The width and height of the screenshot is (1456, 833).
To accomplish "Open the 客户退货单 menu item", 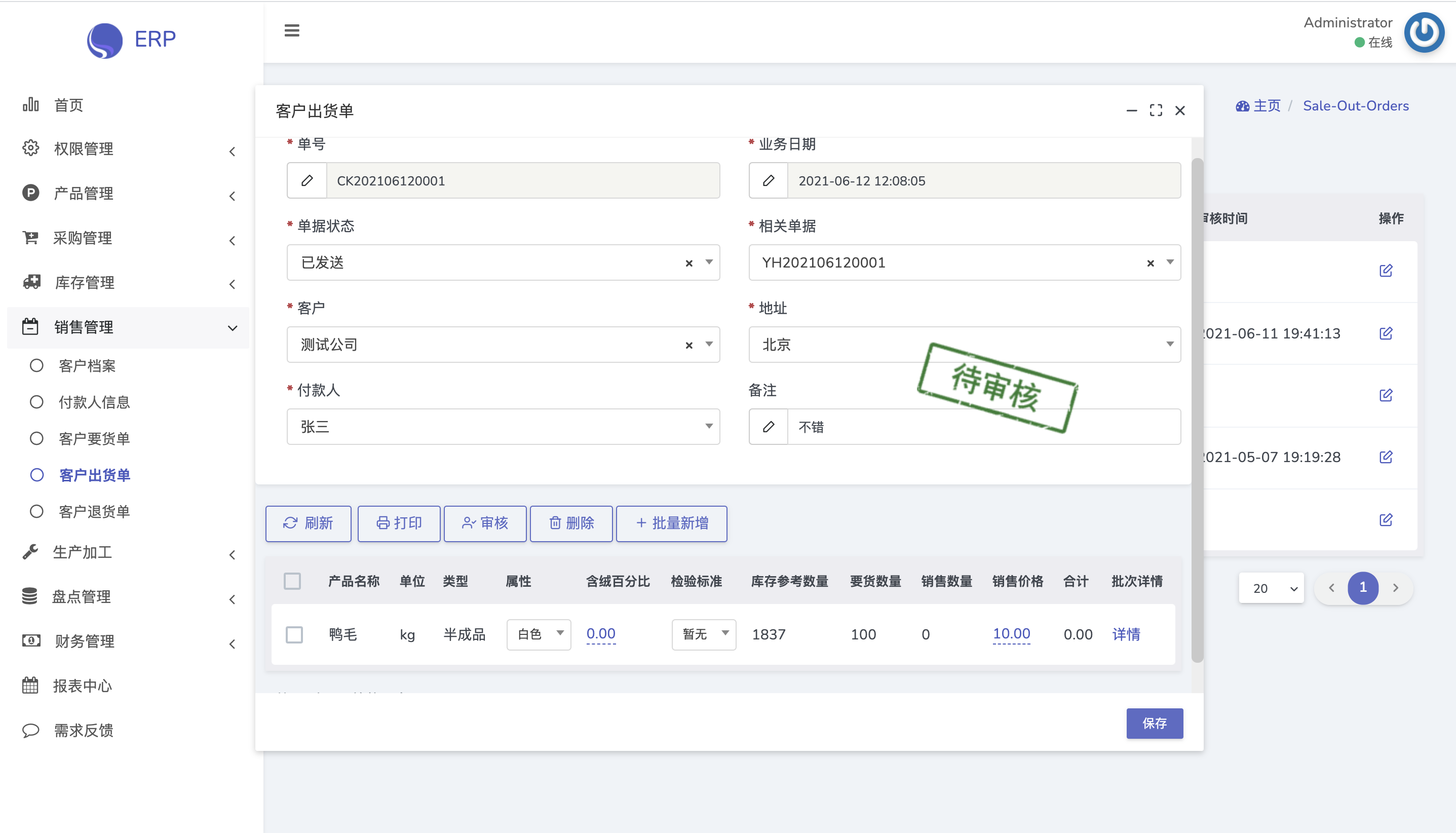I will [x=94, y=511].
